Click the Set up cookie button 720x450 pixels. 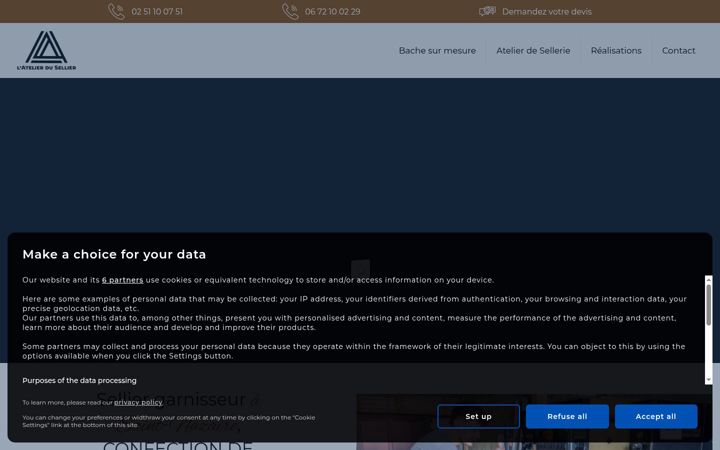(478, 416)
